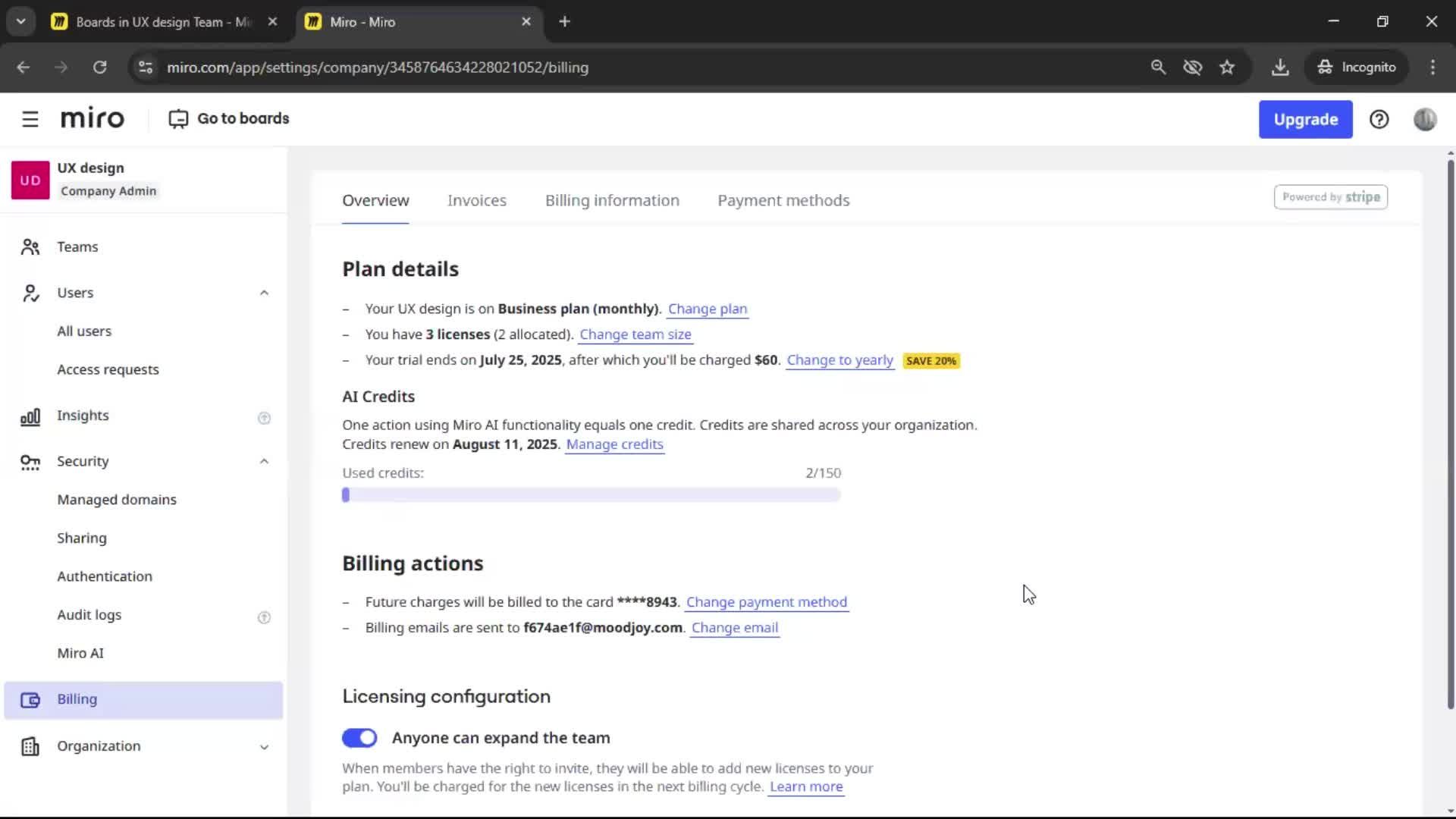The height and width of the screenshot is (819, 1456).
Task: Click the used AI credits progress bar
Action: 591,495
